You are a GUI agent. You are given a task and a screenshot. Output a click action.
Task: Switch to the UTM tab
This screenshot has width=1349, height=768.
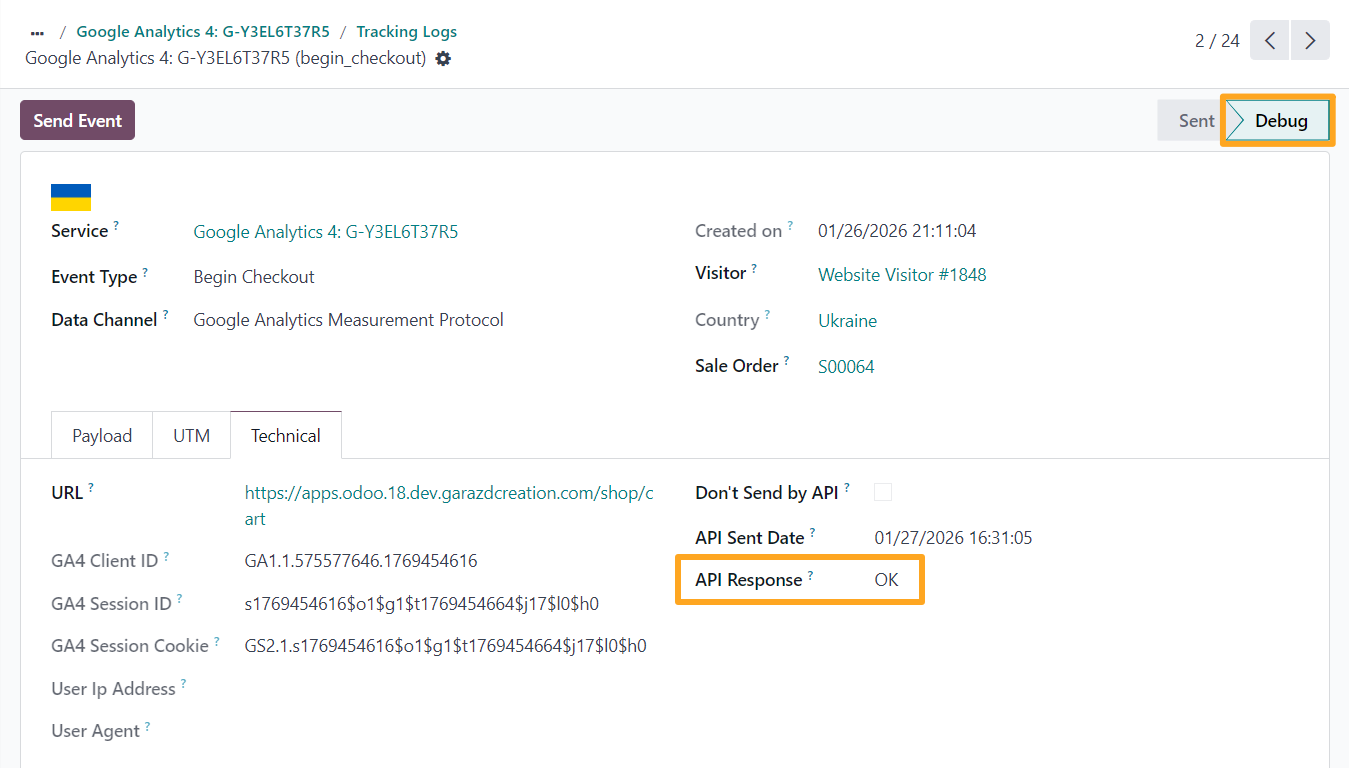coord(191,436)
